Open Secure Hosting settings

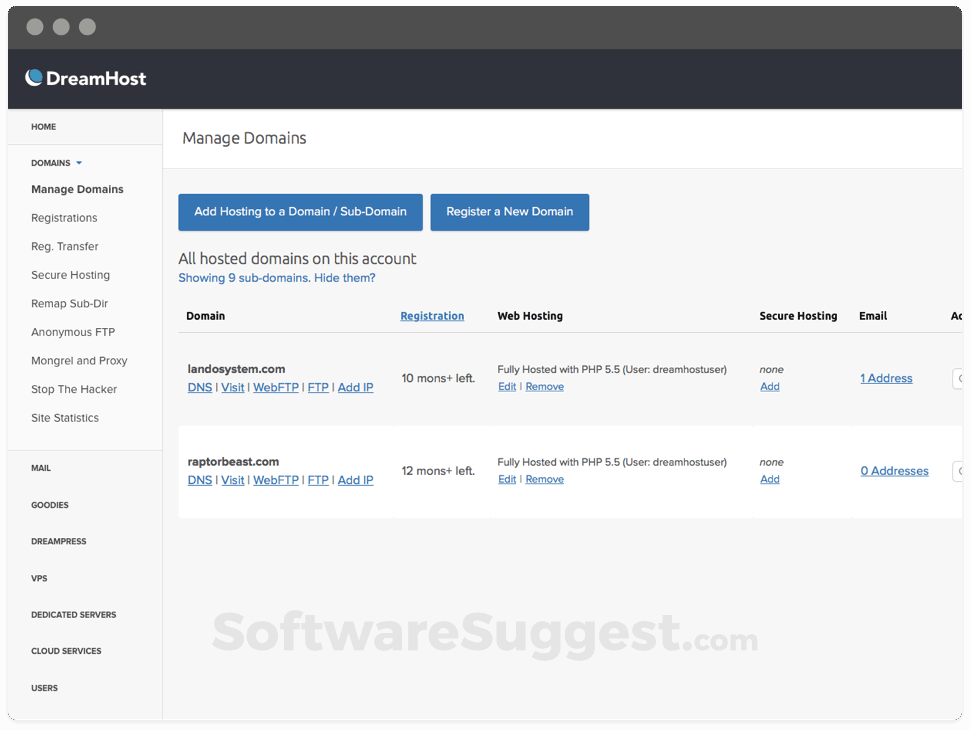click(70, 275)
